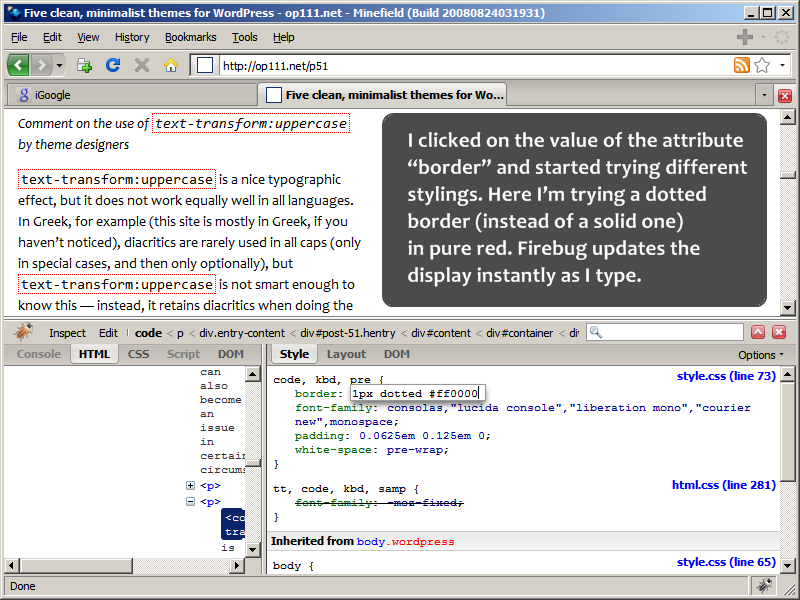Click Style panel scrollbar up arrow
Screen dimensions: 800x600
point(788,375)
